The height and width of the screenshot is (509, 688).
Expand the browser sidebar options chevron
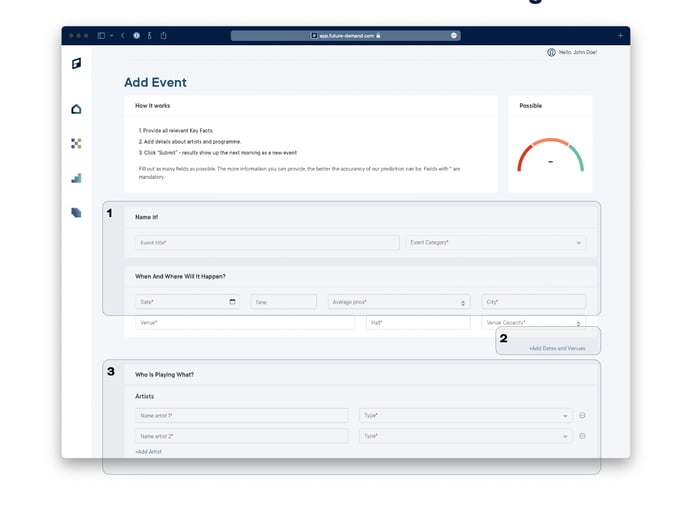pos(111,36)
